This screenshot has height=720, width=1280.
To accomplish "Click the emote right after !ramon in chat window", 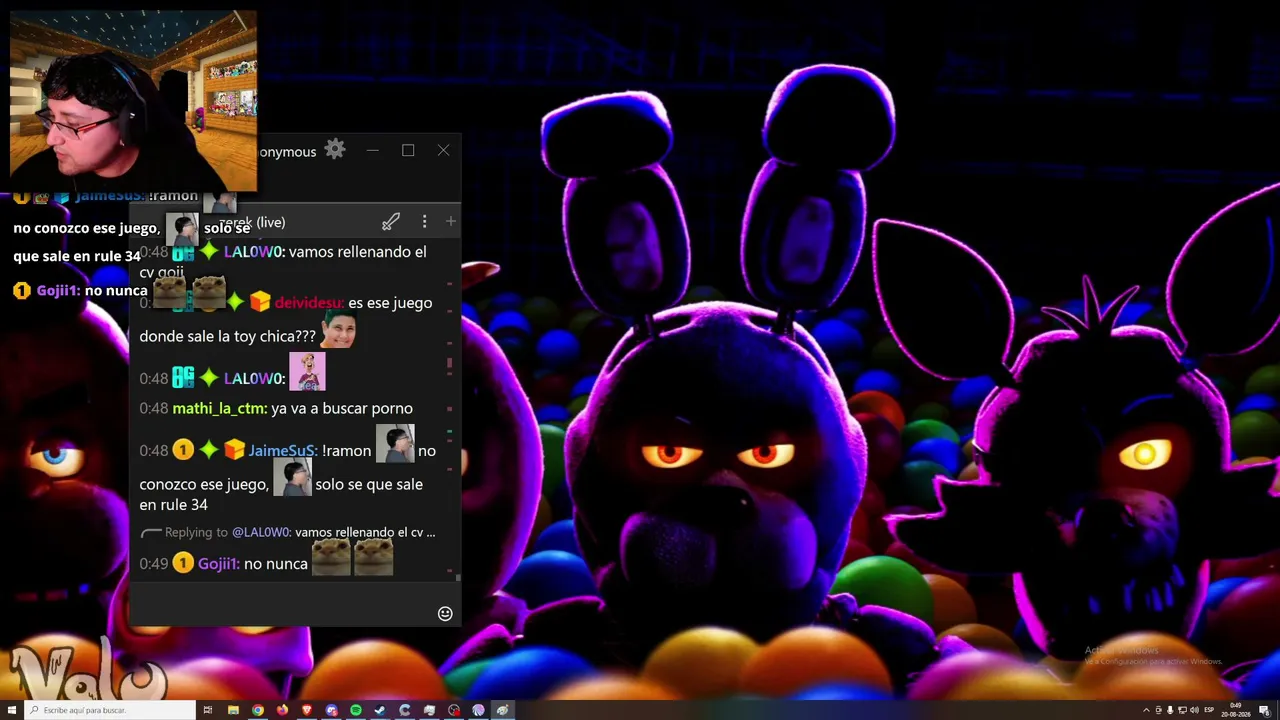I will (395, 444).
